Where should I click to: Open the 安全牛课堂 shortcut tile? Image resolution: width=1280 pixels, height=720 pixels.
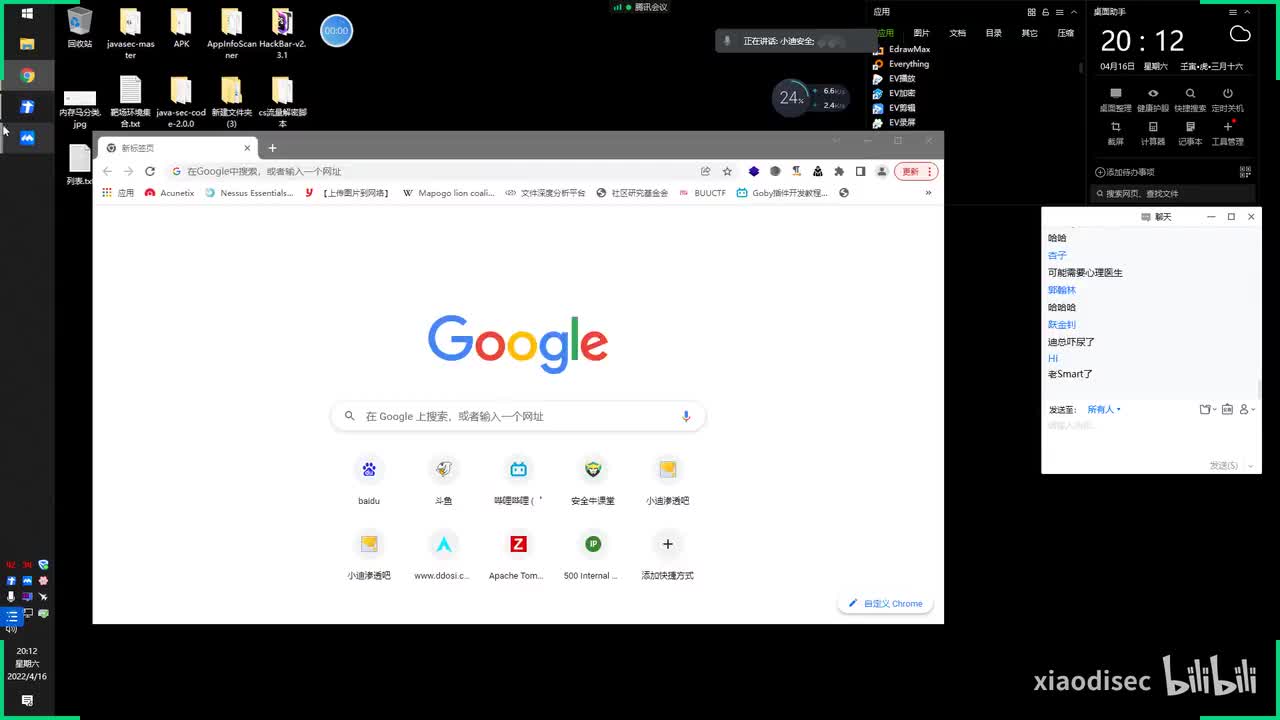coord(593,478)
